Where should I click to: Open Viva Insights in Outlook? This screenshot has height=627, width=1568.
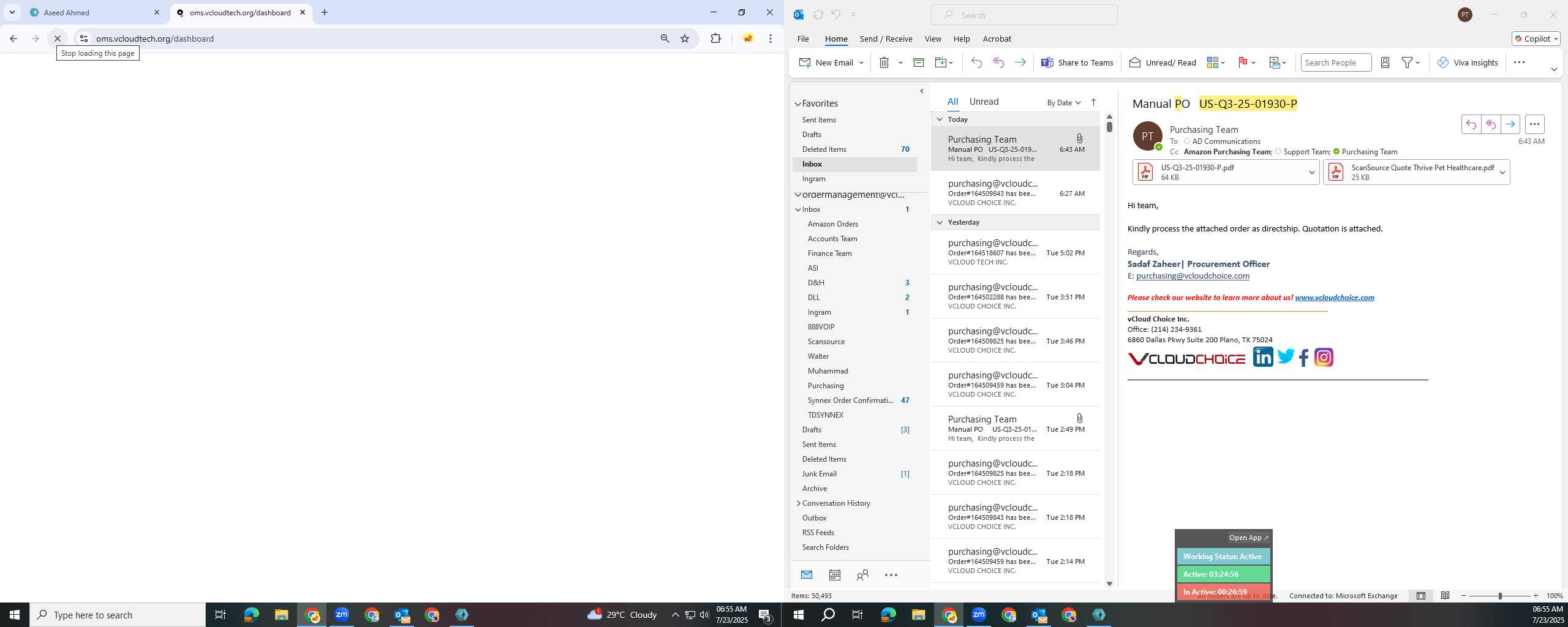[x=1468, y=62]
